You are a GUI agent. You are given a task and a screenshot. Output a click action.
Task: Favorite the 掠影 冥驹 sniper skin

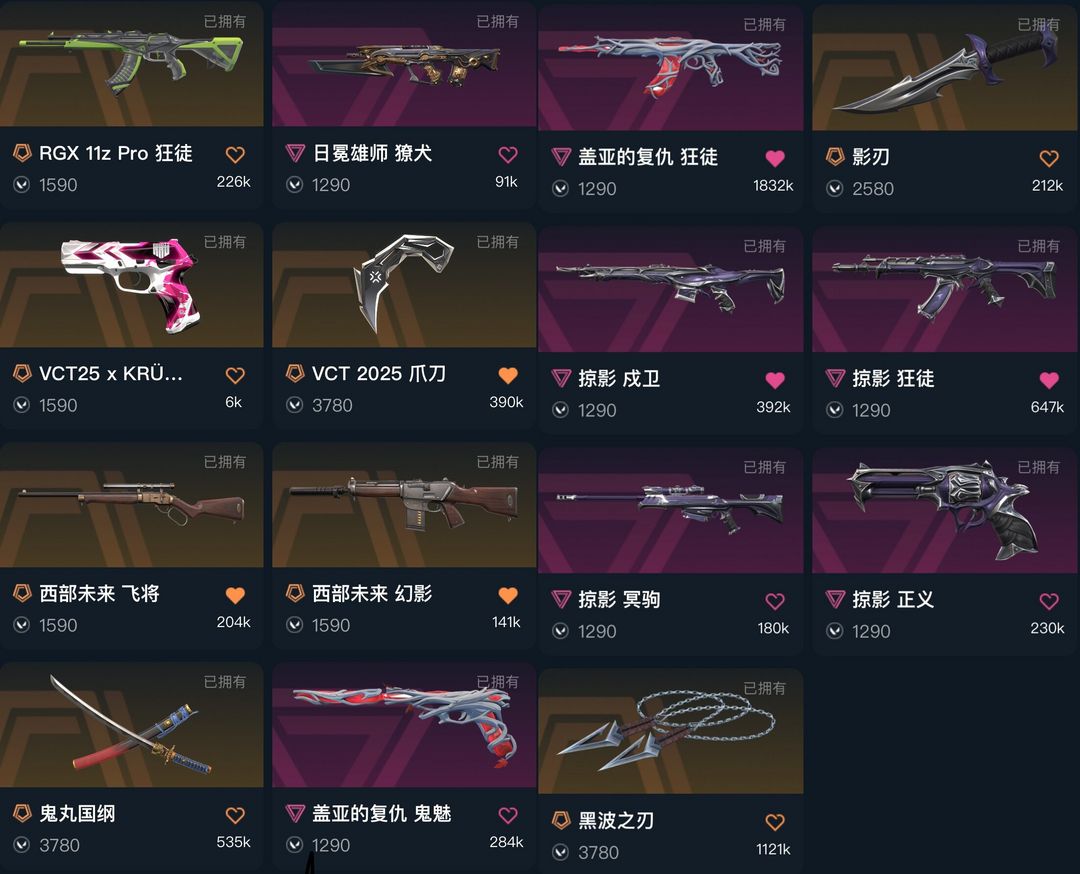(775, 601)
